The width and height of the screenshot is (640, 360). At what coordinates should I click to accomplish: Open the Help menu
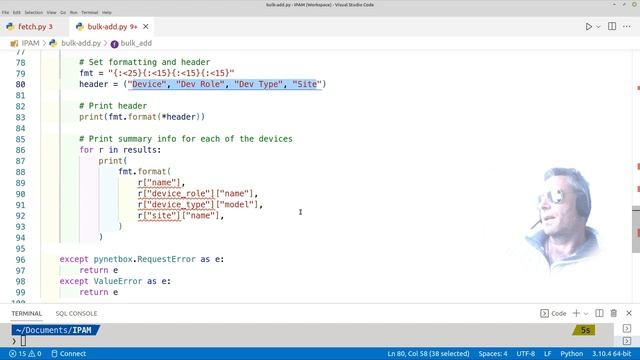107,13
